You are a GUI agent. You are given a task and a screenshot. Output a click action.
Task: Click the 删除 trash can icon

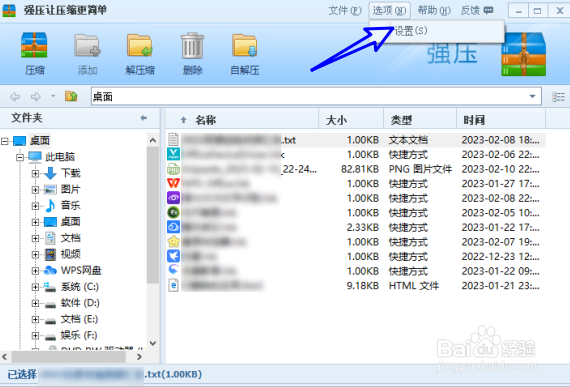point(193,45)
